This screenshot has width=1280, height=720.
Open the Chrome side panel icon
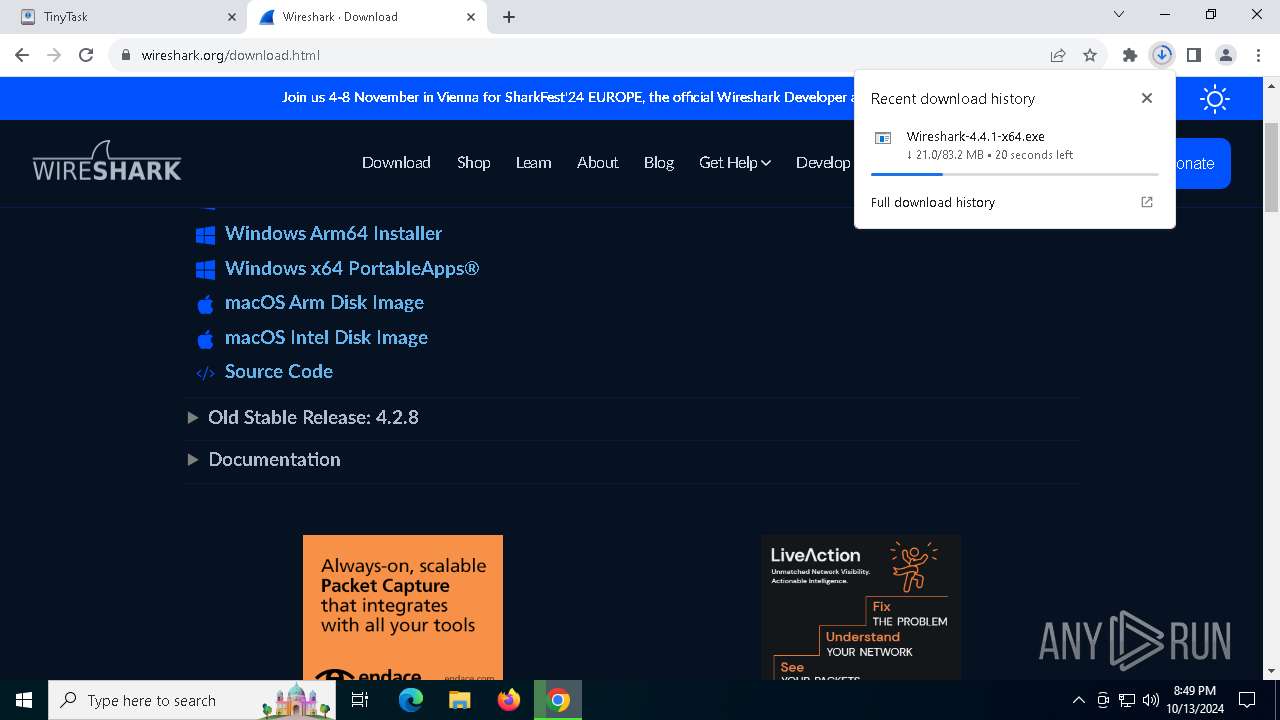pos(1193,55)
